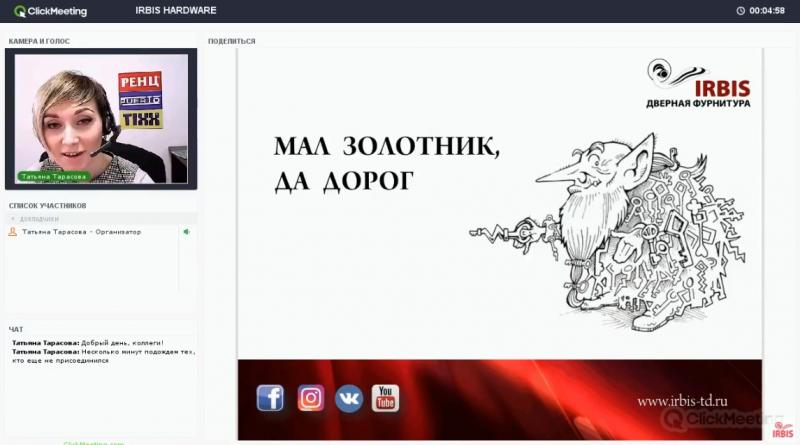Click the small IRBIS logo in the corner
This screenshot has height=445, width=800.
tap(783, 430)
